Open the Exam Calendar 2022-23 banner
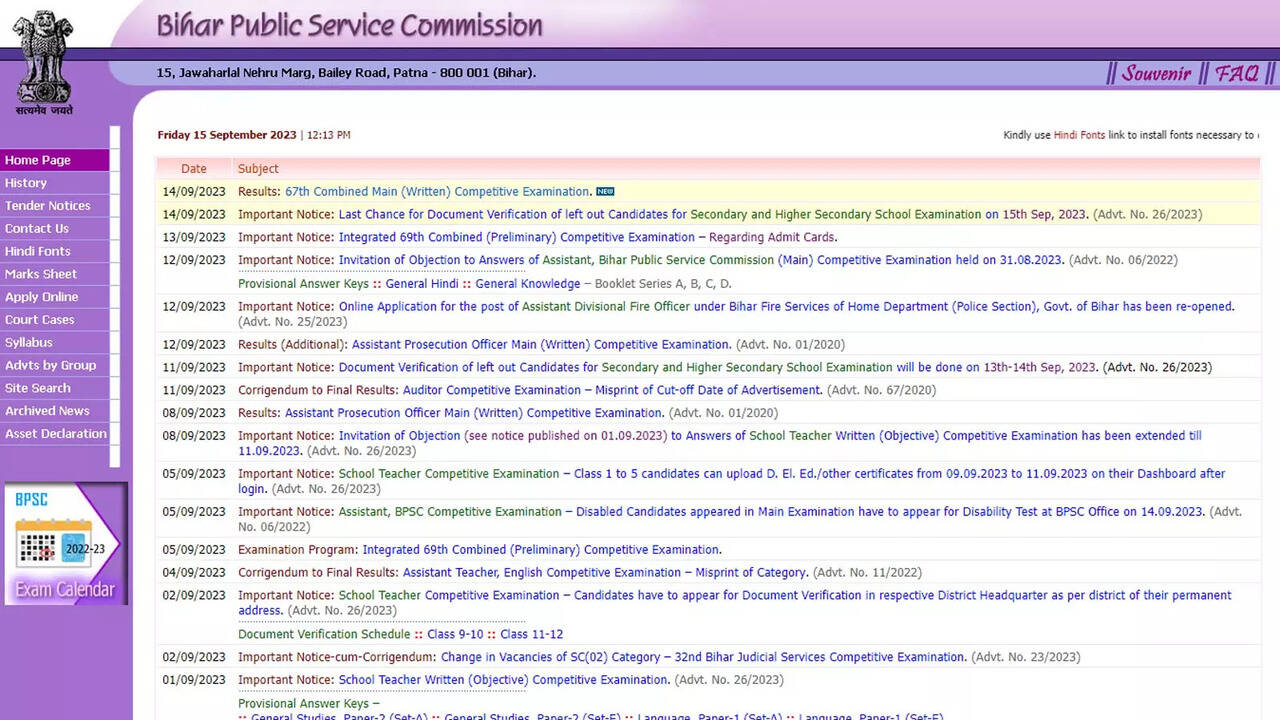The image size is (1280, 720). click(66, 544)
